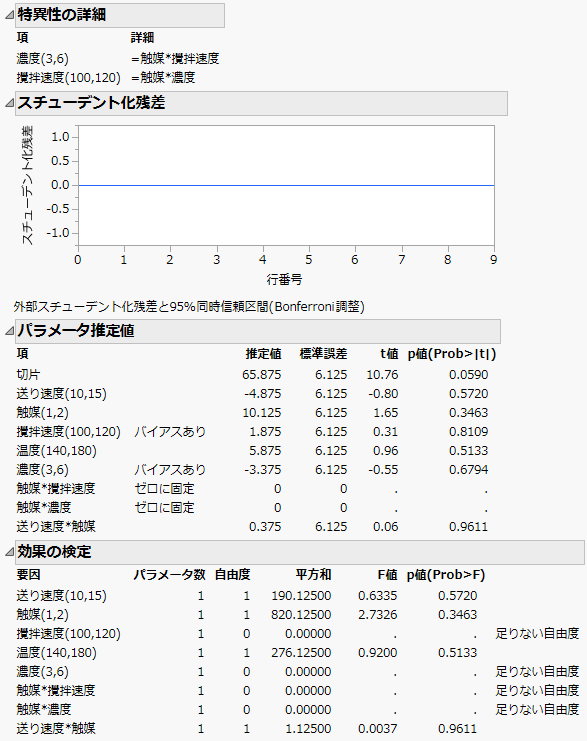Click the パラメータ数 column header
587x741 pixels.
click(169, 575)
